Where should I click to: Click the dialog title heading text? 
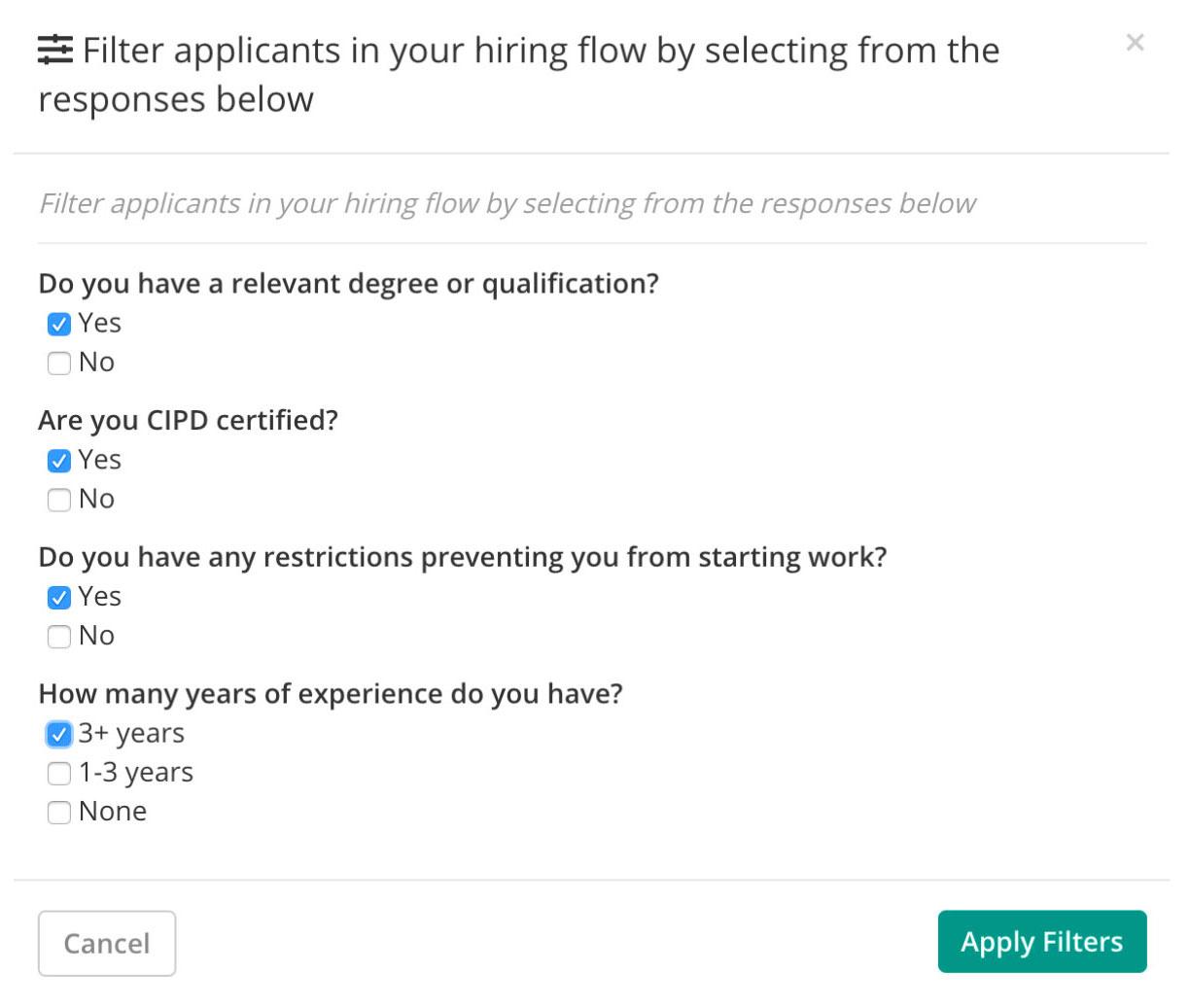(x=519, y=75)
